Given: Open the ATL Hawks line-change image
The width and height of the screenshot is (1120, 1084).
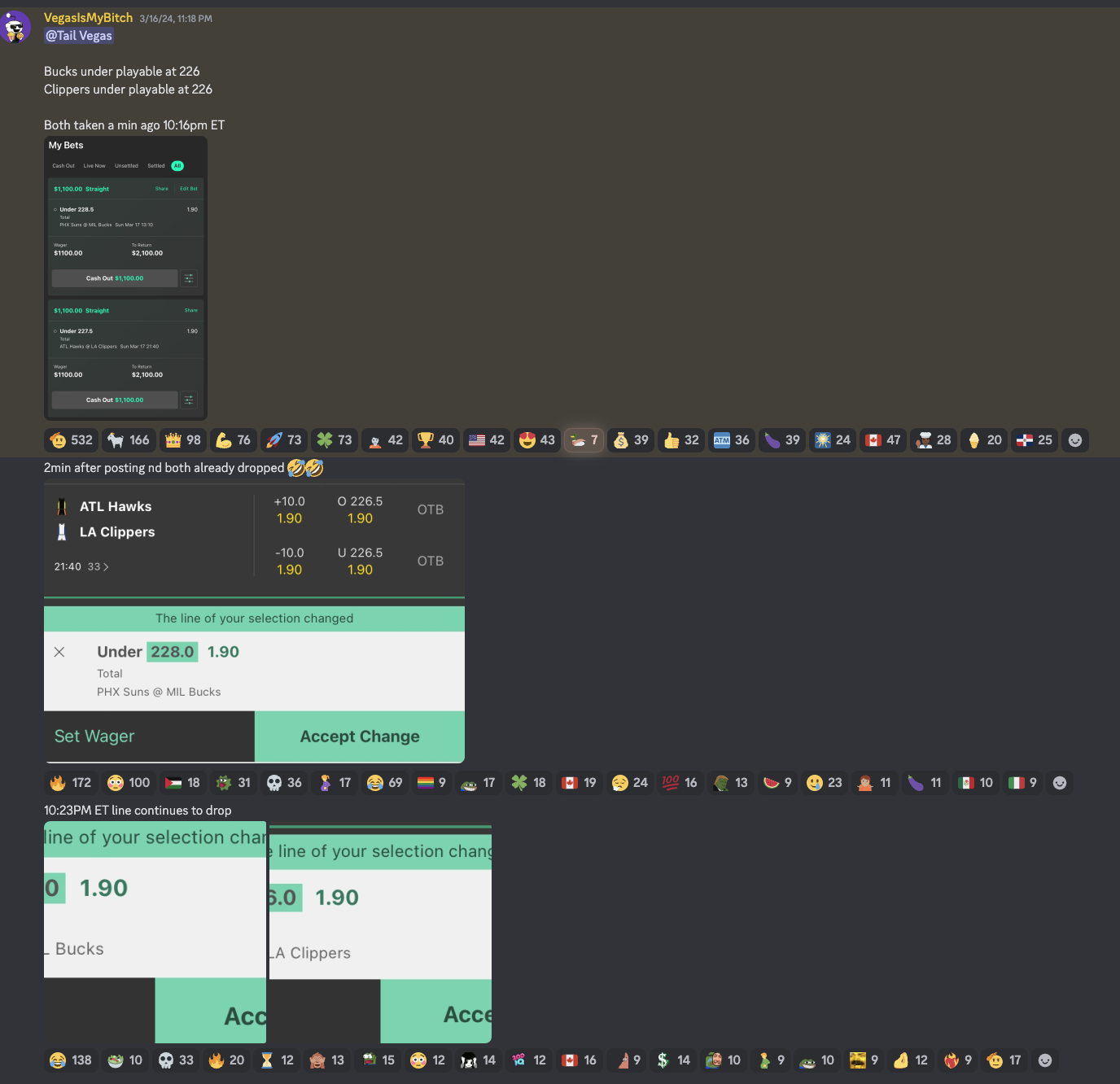Looking at the screenshot, I should [x=254, y=623].
